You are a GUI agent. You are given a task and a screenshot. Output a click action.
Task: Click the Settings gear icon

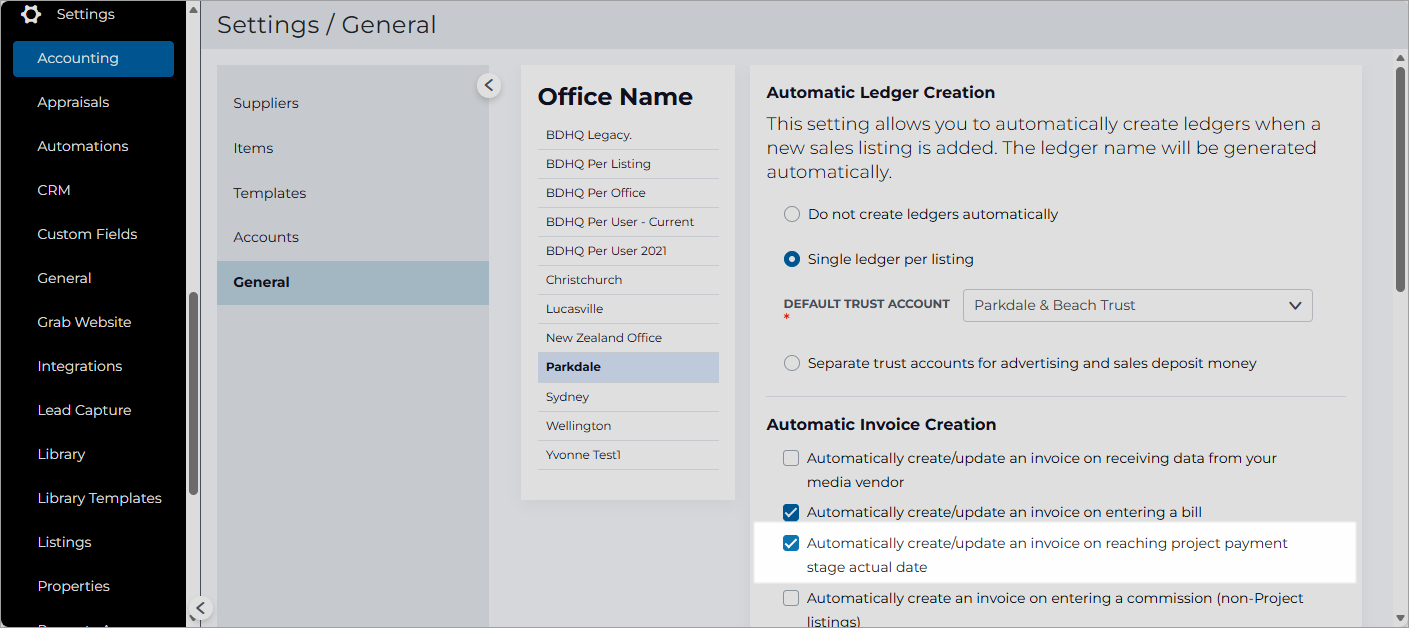pyautogui.click(x=31, y=14)
